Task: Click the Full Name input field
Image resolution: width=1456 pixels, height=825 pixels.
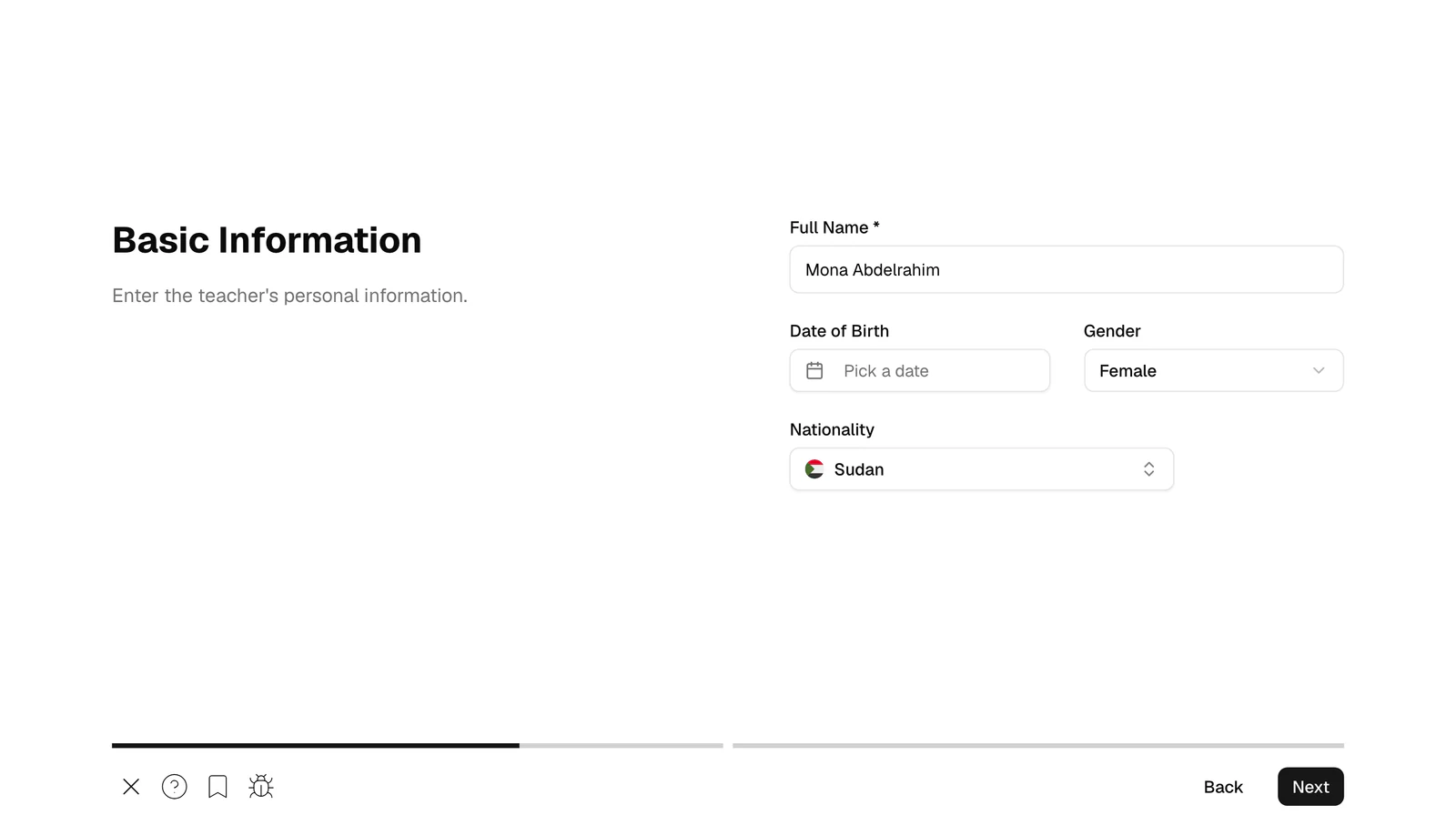Action: [1067, 269]
